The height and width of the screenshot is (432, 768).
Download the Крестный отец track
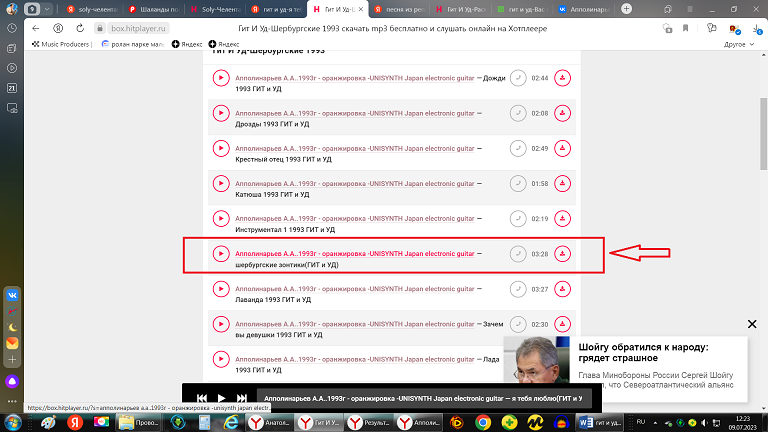(x=562, y=148)
